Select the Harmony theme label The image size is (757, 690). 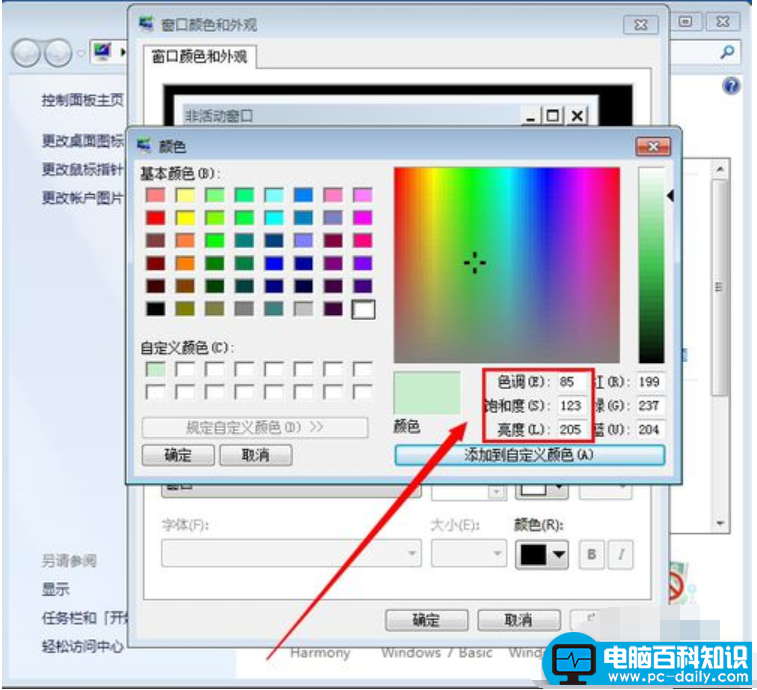click(x=320, y=653)
